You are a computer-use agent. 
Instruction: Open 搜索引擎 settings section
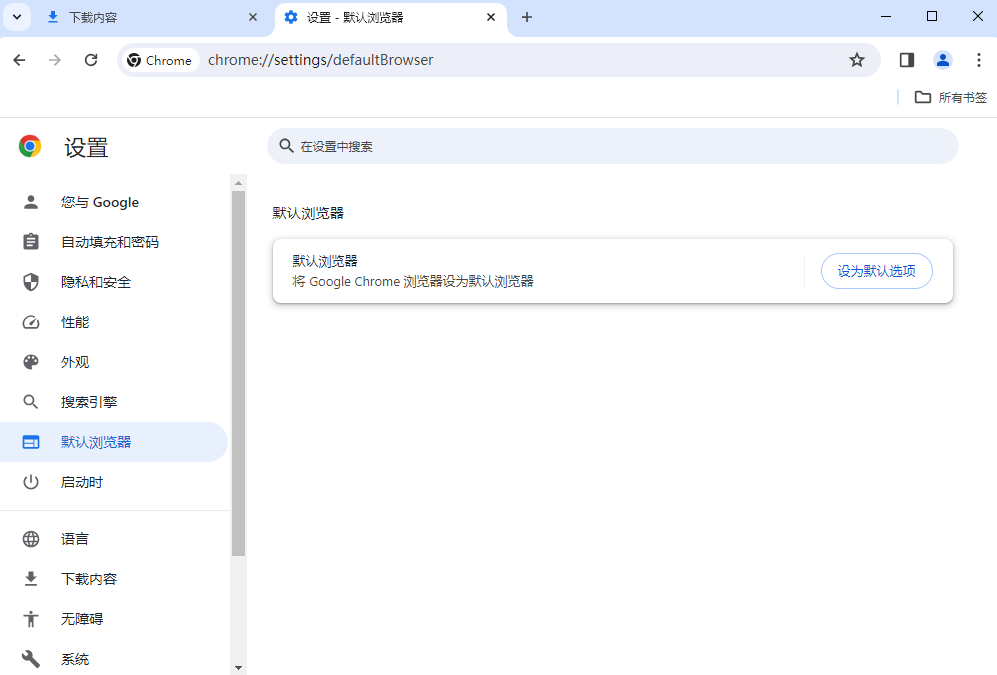point(89,402)
